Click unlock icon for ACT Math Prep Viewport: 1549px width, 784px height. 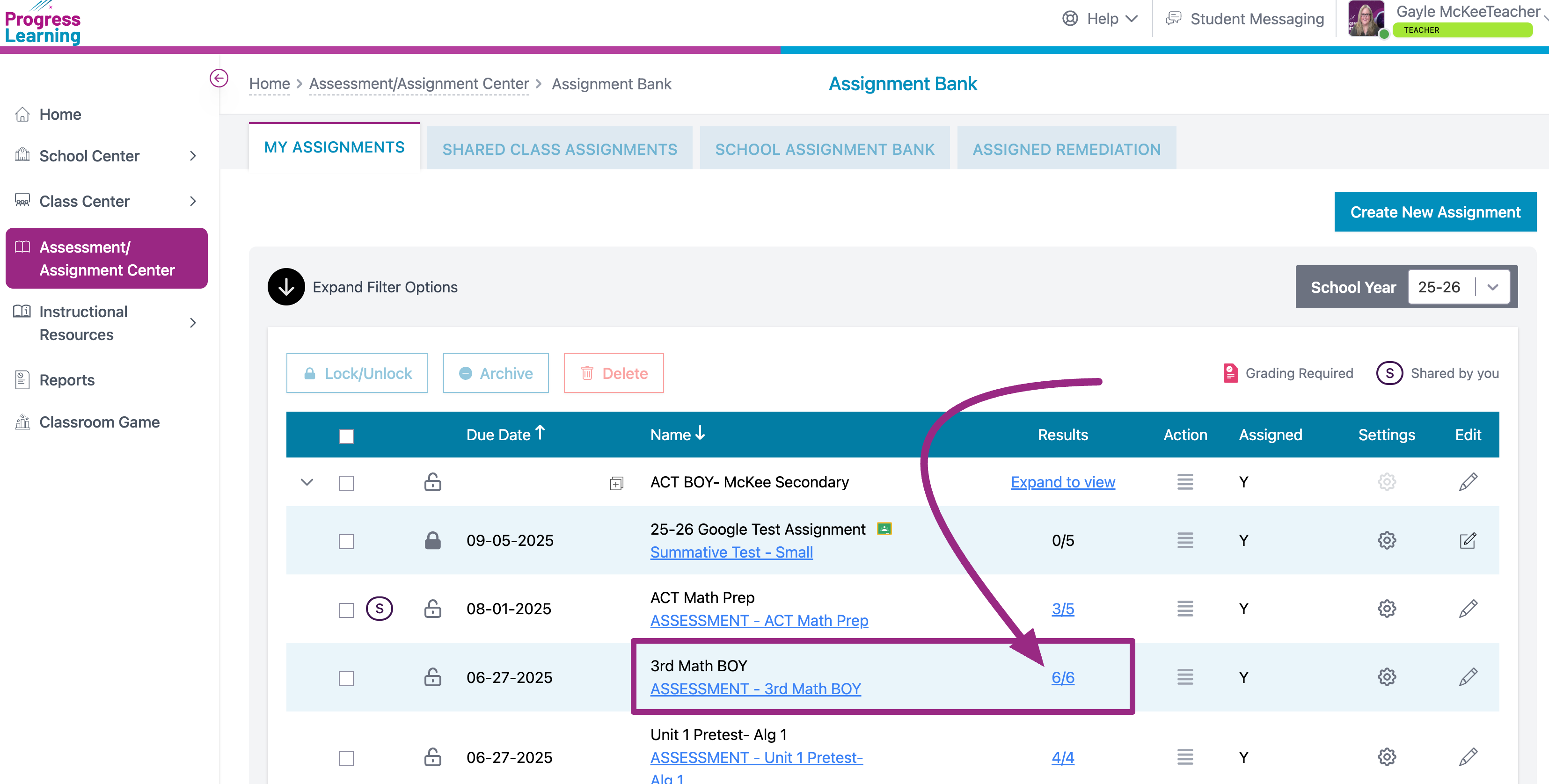coord(433,609)
